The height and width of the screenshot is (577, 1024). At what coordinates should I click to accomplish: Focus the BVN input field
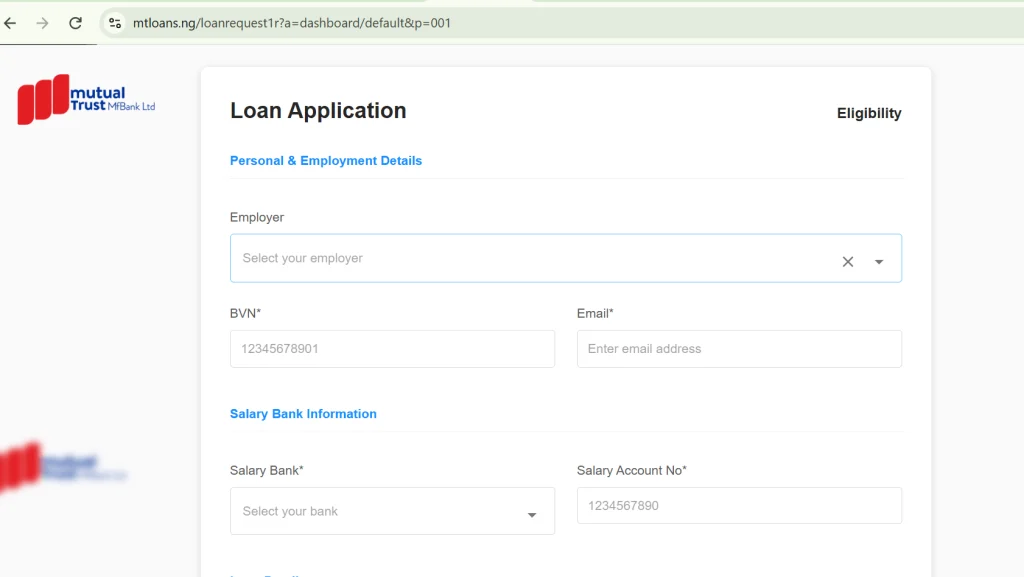392,349
